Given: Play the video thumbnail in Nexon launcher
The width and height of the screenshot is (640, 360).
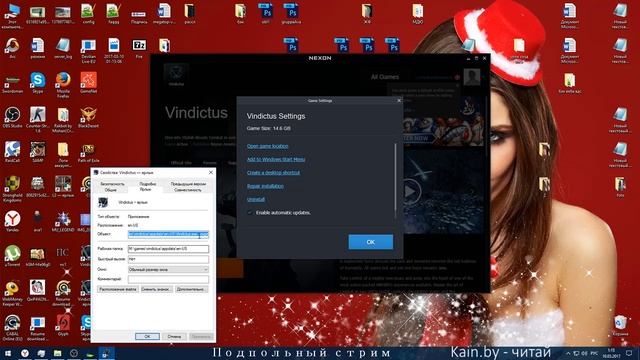Looking at the screenshot, I should (410, 191).
